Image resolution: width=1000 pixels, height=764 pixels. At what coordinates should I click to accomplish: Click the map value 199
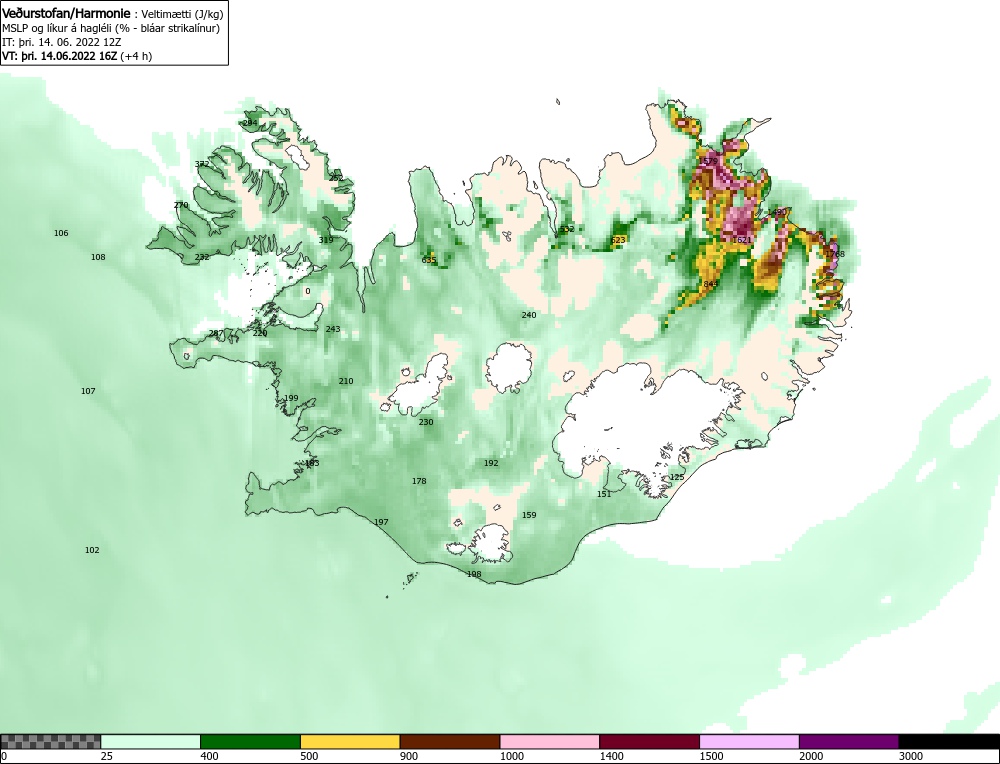tap(291, 398)
